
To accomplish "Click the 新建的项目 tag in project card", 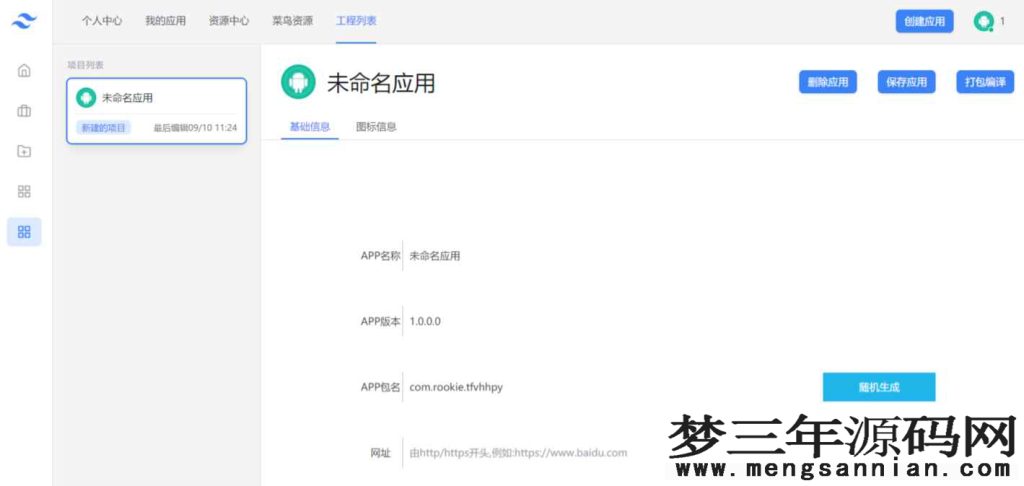I will point(104,127).
